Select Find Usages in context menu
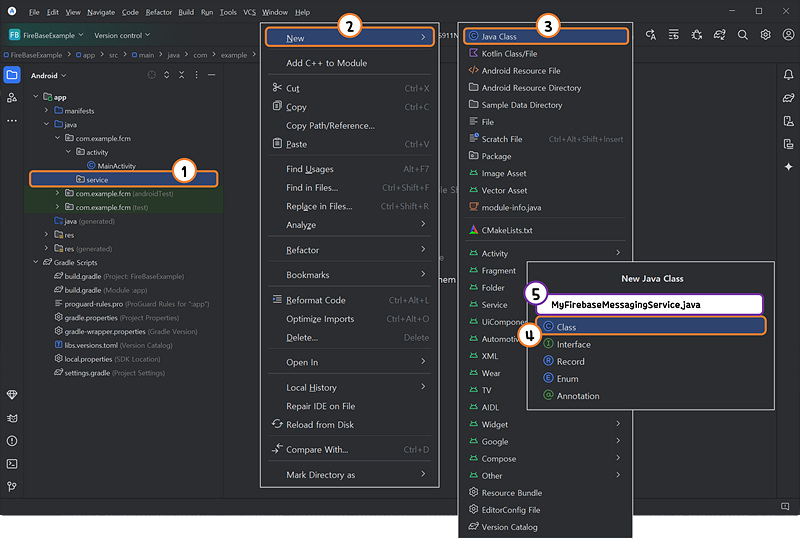 tap(349, 169)
